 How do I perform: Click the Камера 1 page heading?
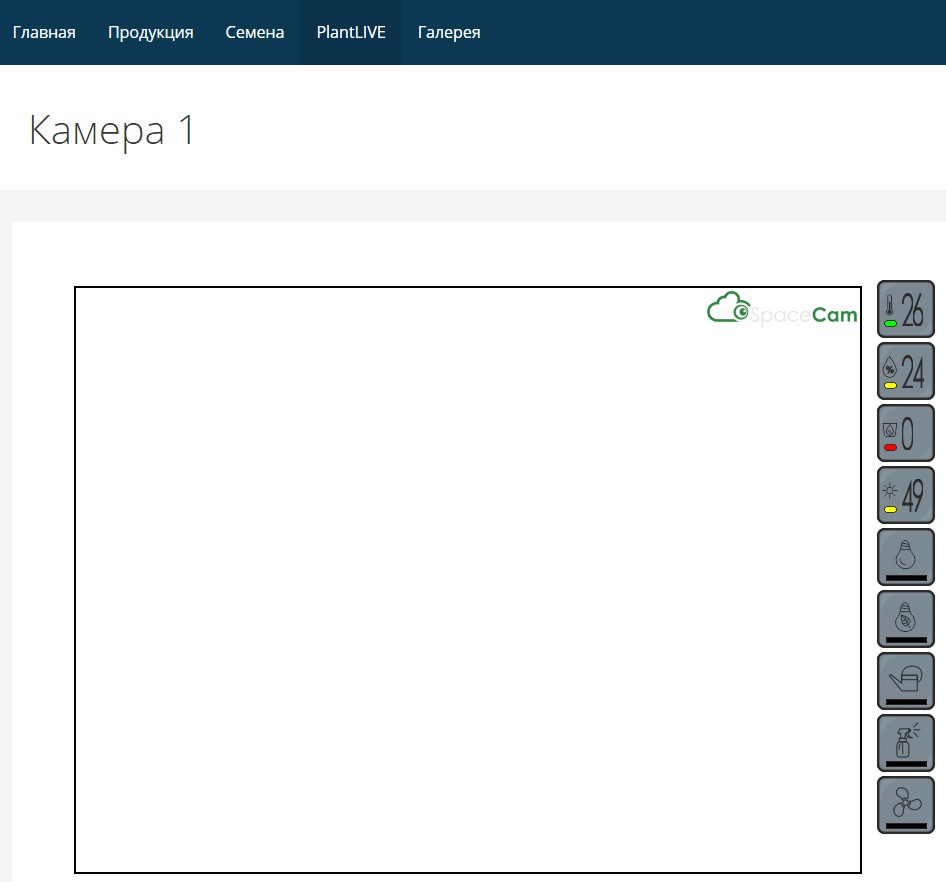coord(112,130)
